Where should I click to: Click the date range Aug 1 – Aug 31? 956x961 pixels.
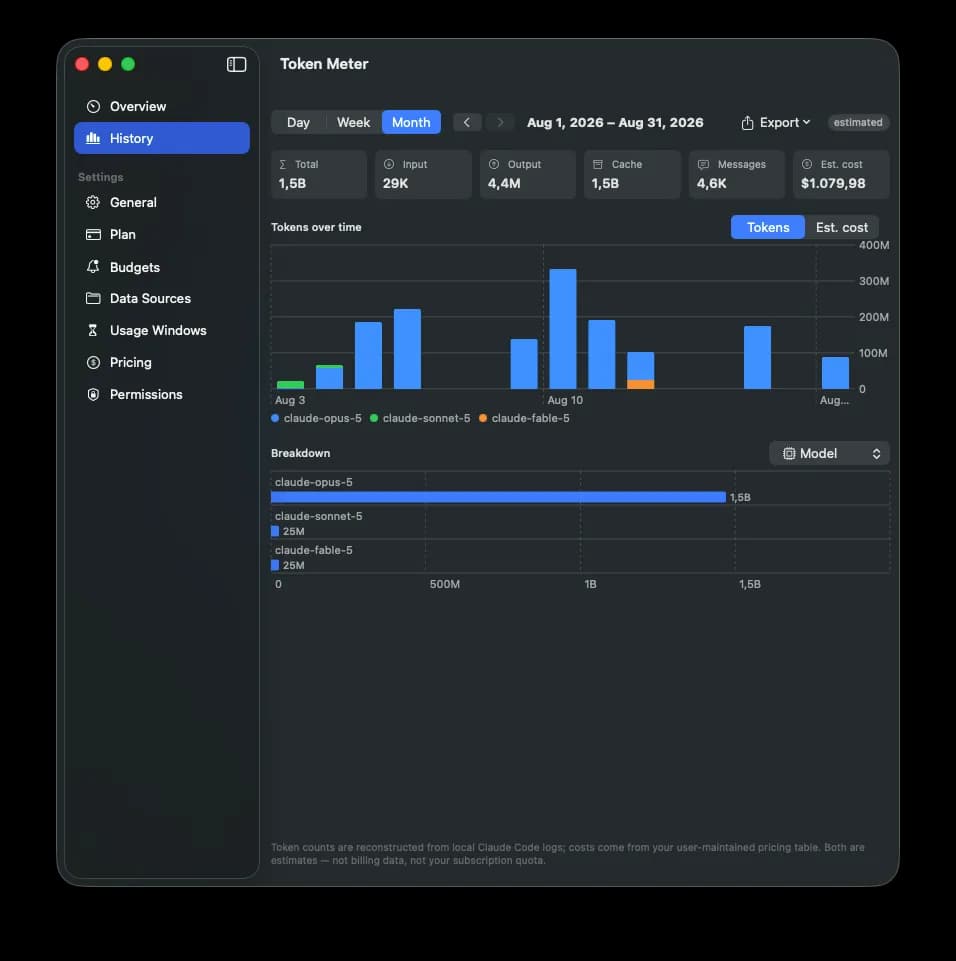[615, 123]
